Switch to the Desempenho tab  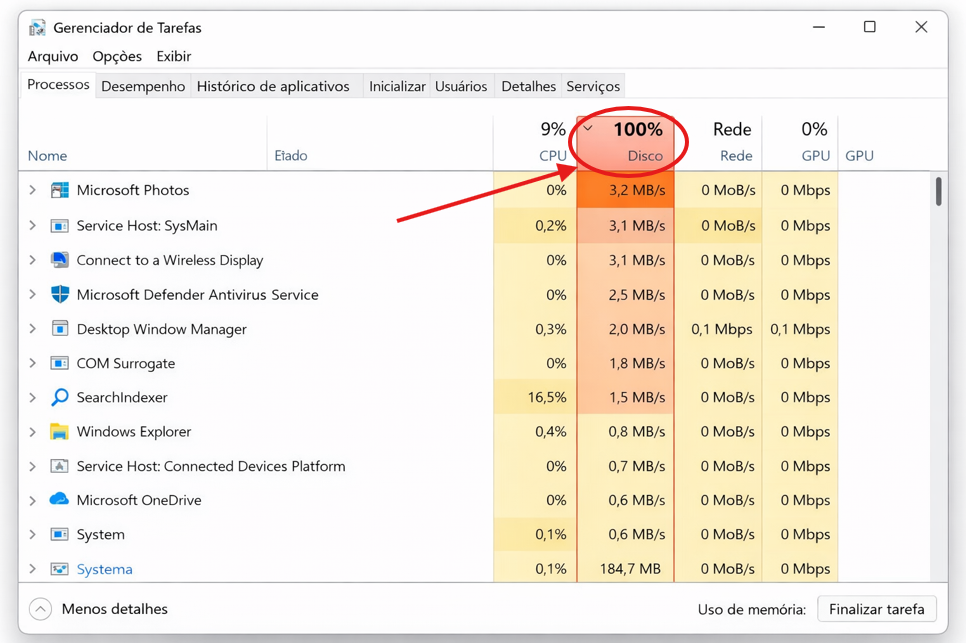[x=143, y=86]
